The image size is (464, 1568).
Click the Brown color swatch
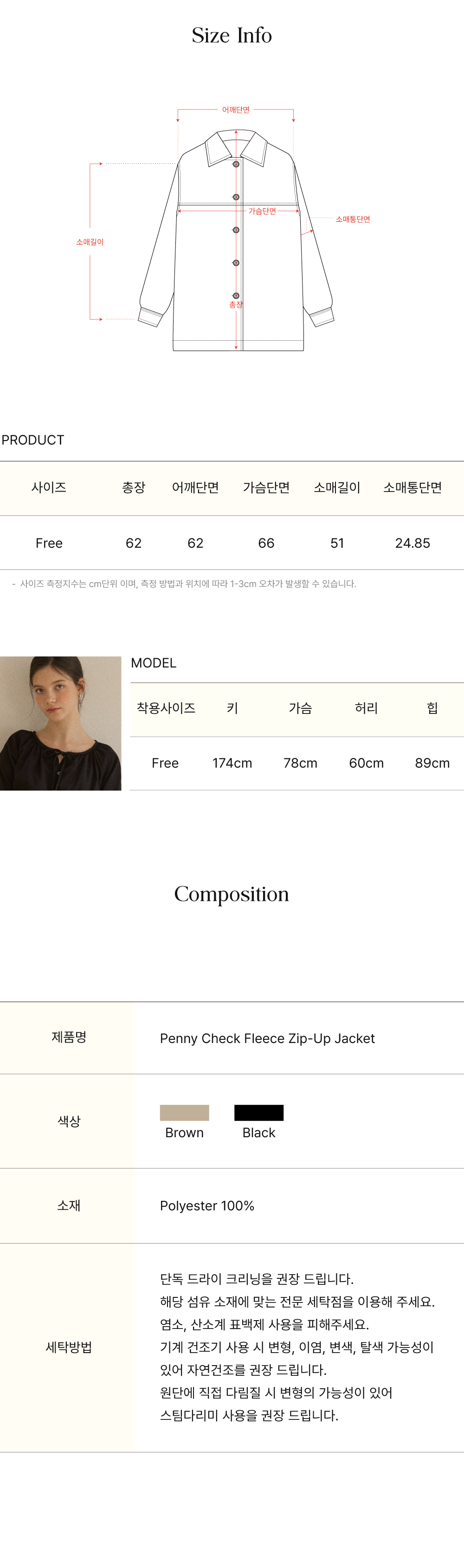click(x=184, y=1113)
